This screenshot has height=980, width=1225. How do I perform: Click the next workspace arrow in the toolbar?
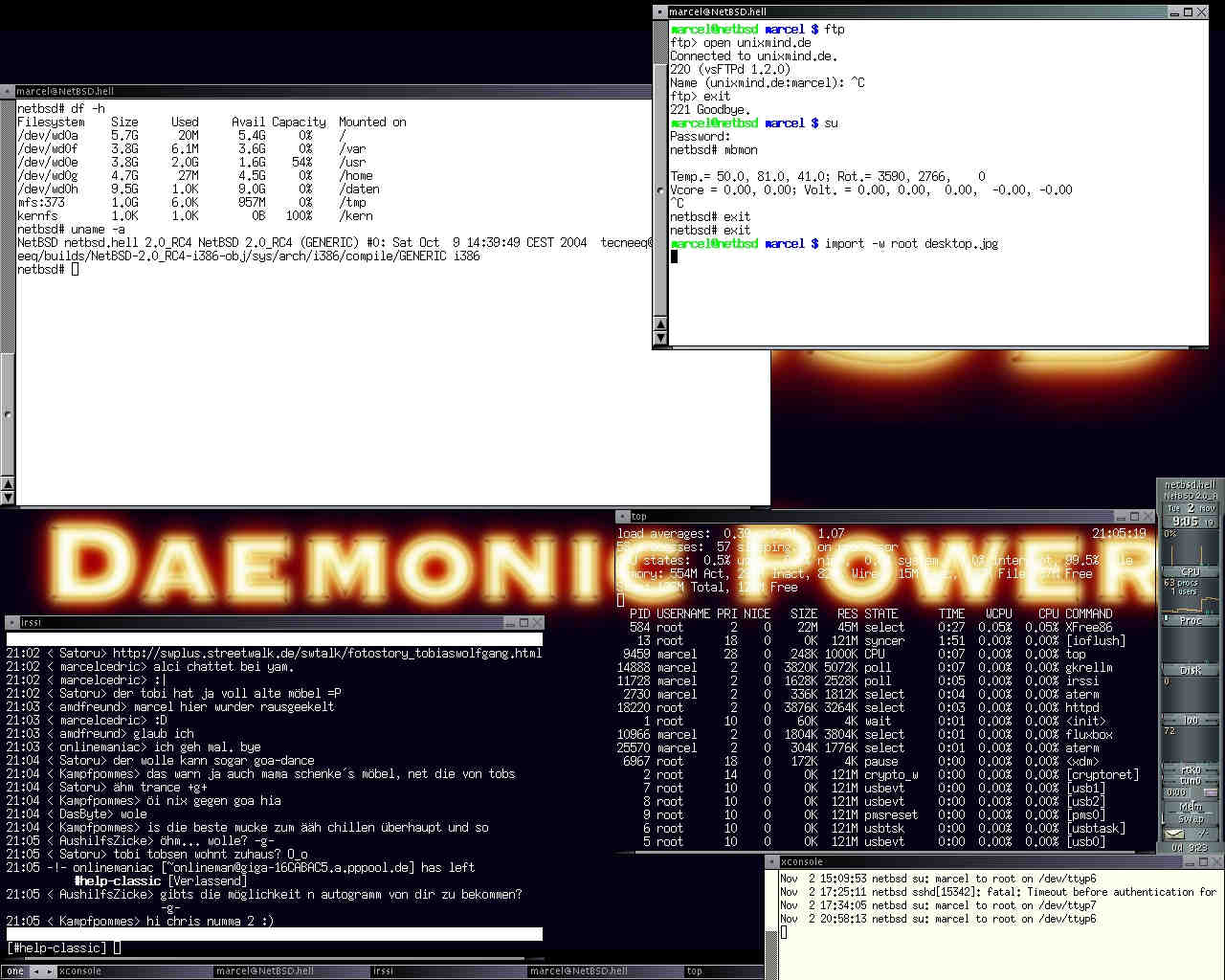(49, 971)
